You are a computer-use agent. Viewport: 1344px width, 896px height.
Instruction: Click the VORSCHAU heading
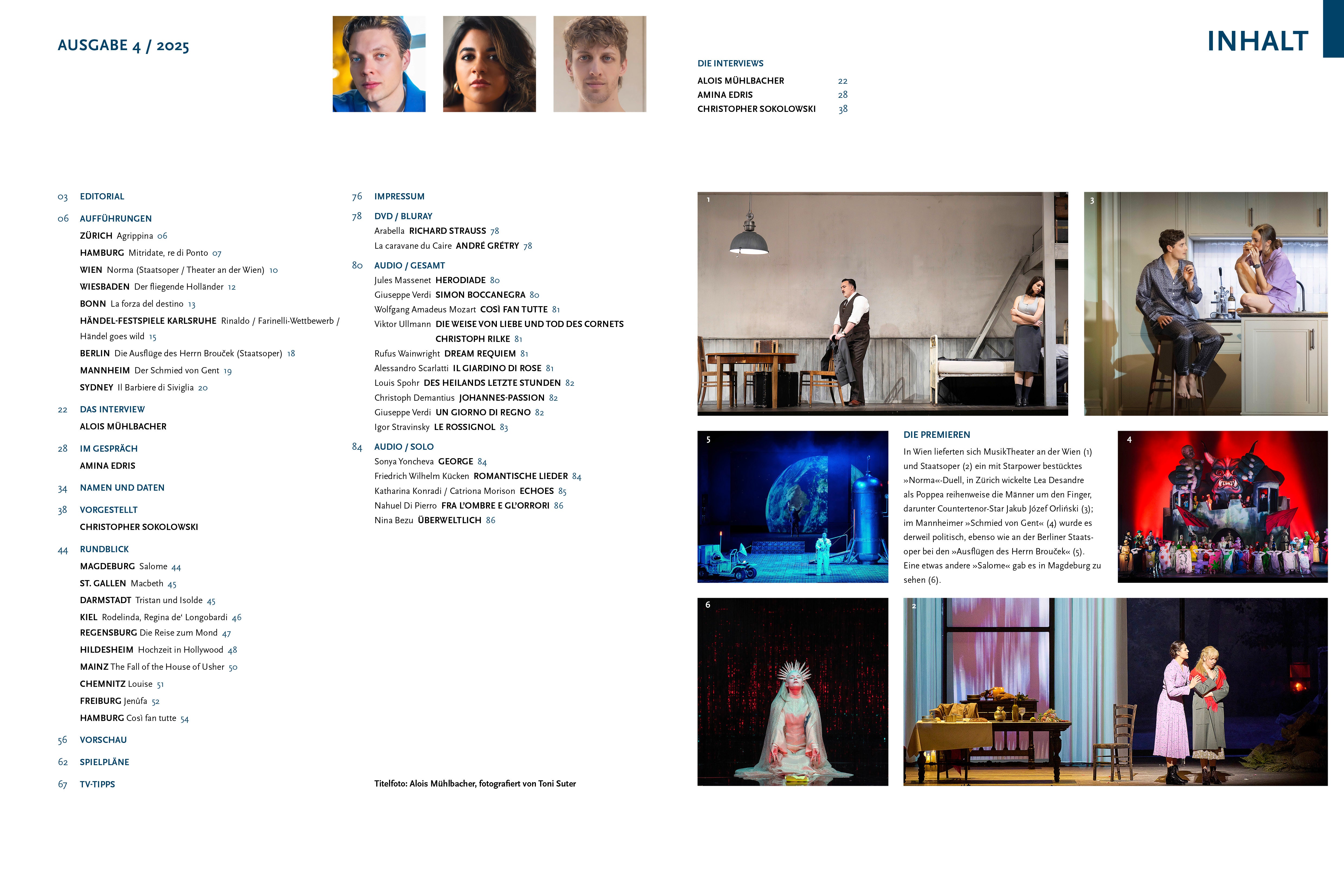pyautogui.click(x=103, y=740)
